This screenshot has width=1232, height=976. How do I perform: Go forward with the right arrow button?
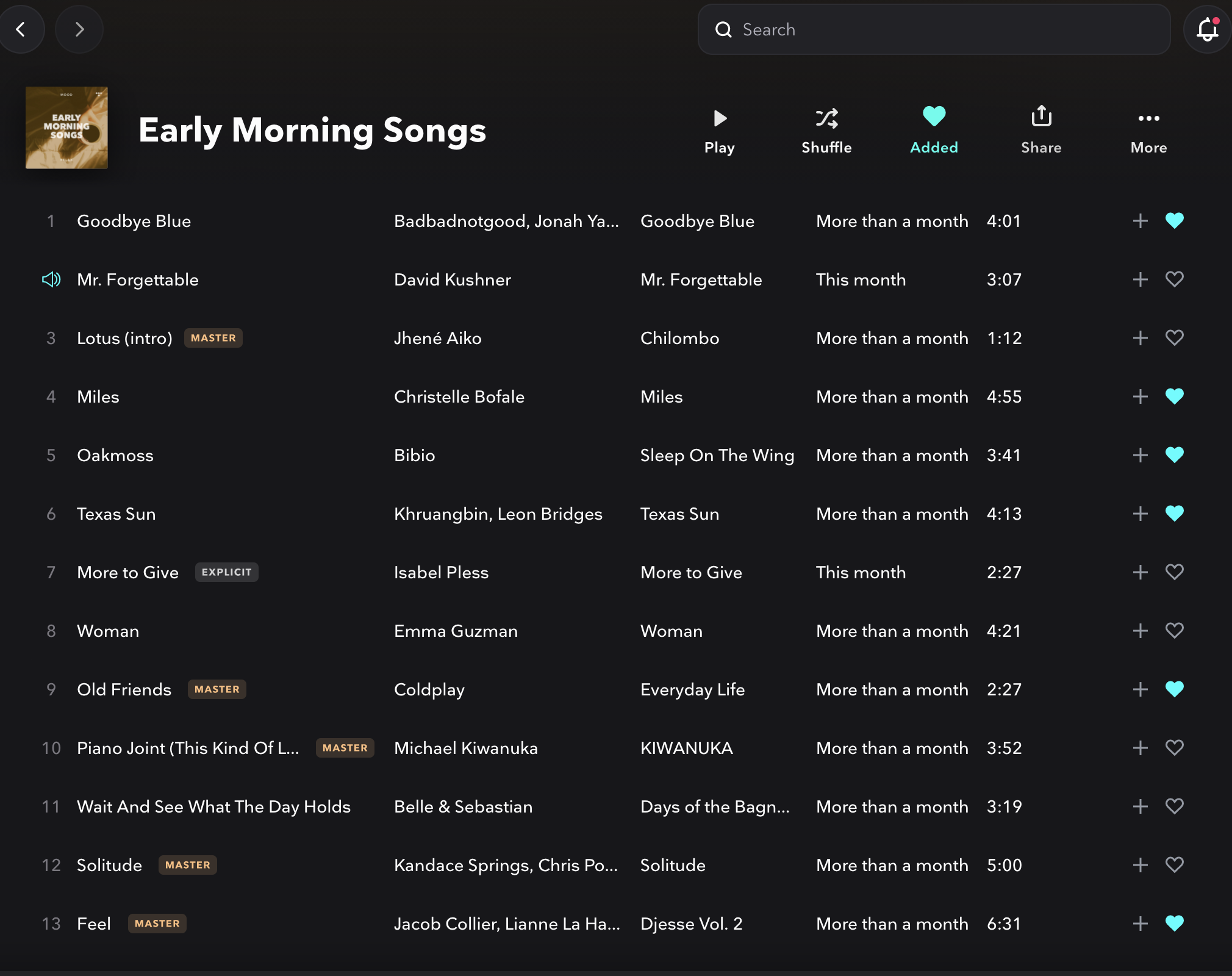[79, 29]
